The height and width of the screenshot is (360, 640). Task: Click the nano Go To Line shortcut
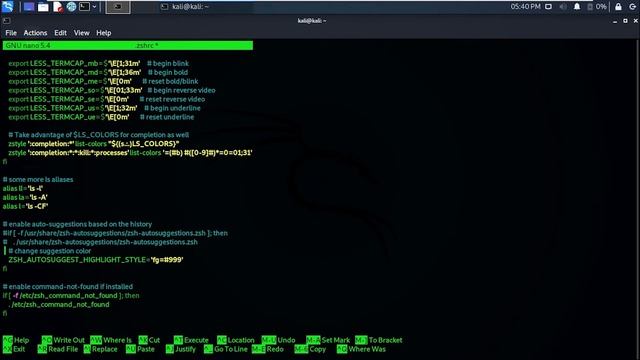(x=226, y=349)
